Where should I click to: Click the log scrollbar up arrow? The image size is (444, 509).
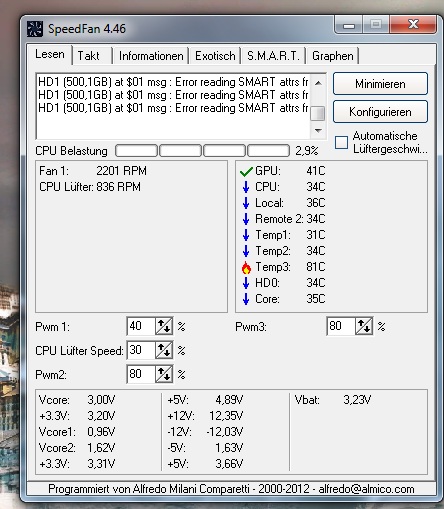(x=318, y=83)
